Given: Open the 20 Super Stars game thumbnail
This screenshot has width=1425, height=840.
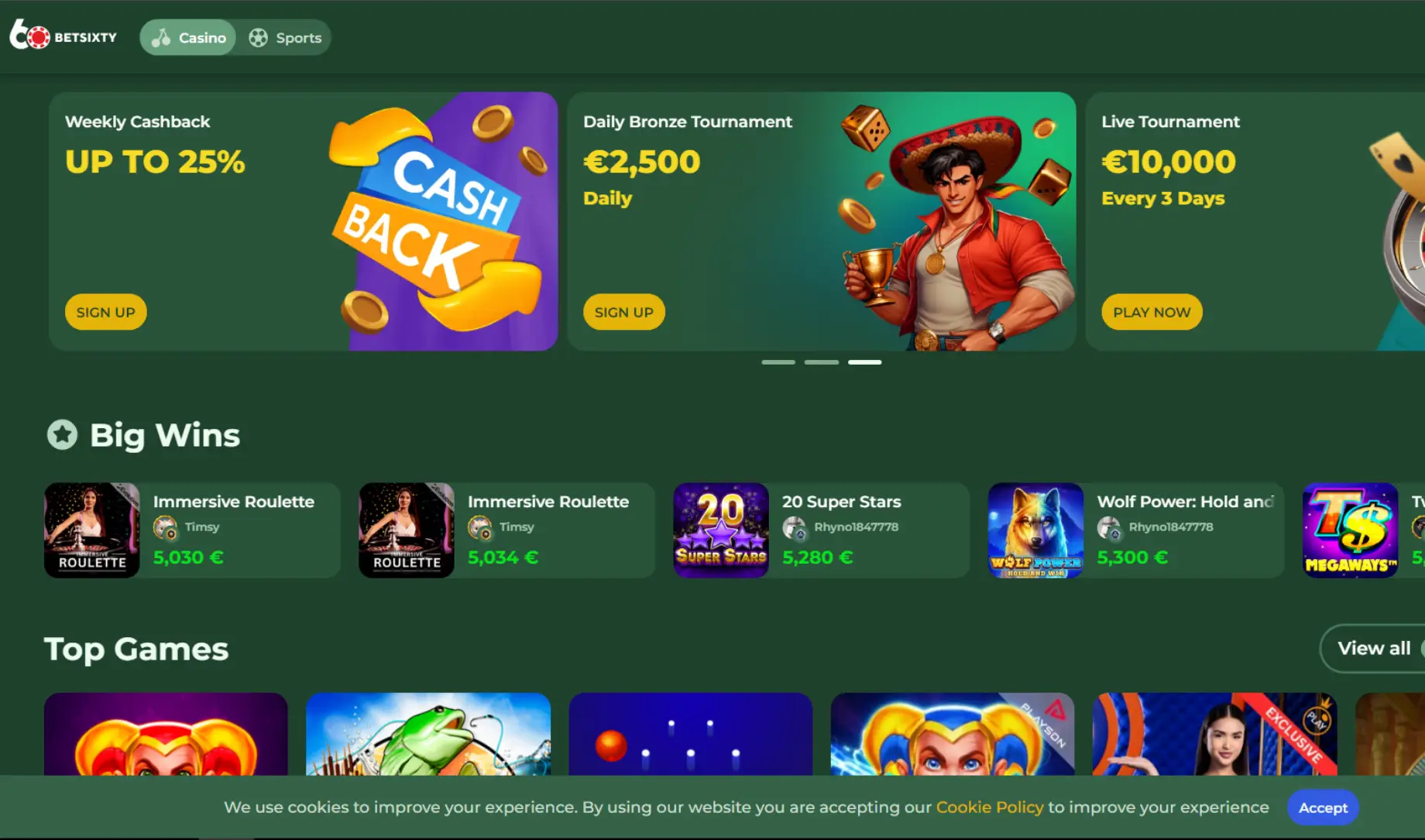Looking at the screenshot, I should [x=721, y=530].
